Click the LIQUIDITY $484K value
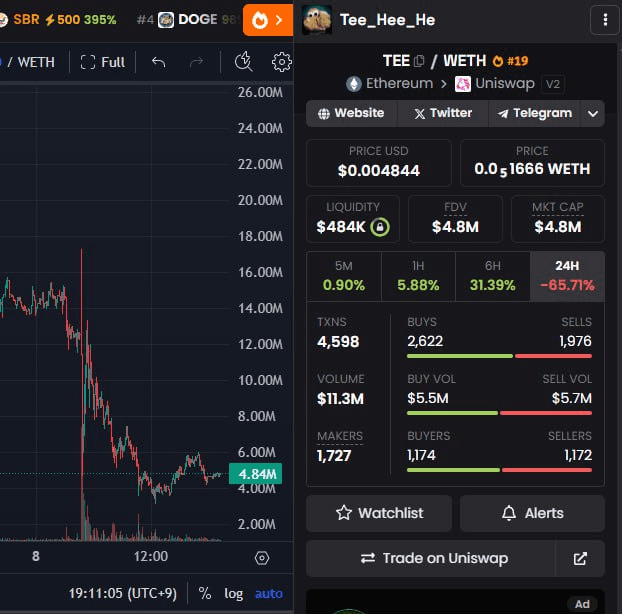This screenshot has width=622, height=614. (341, 227)
